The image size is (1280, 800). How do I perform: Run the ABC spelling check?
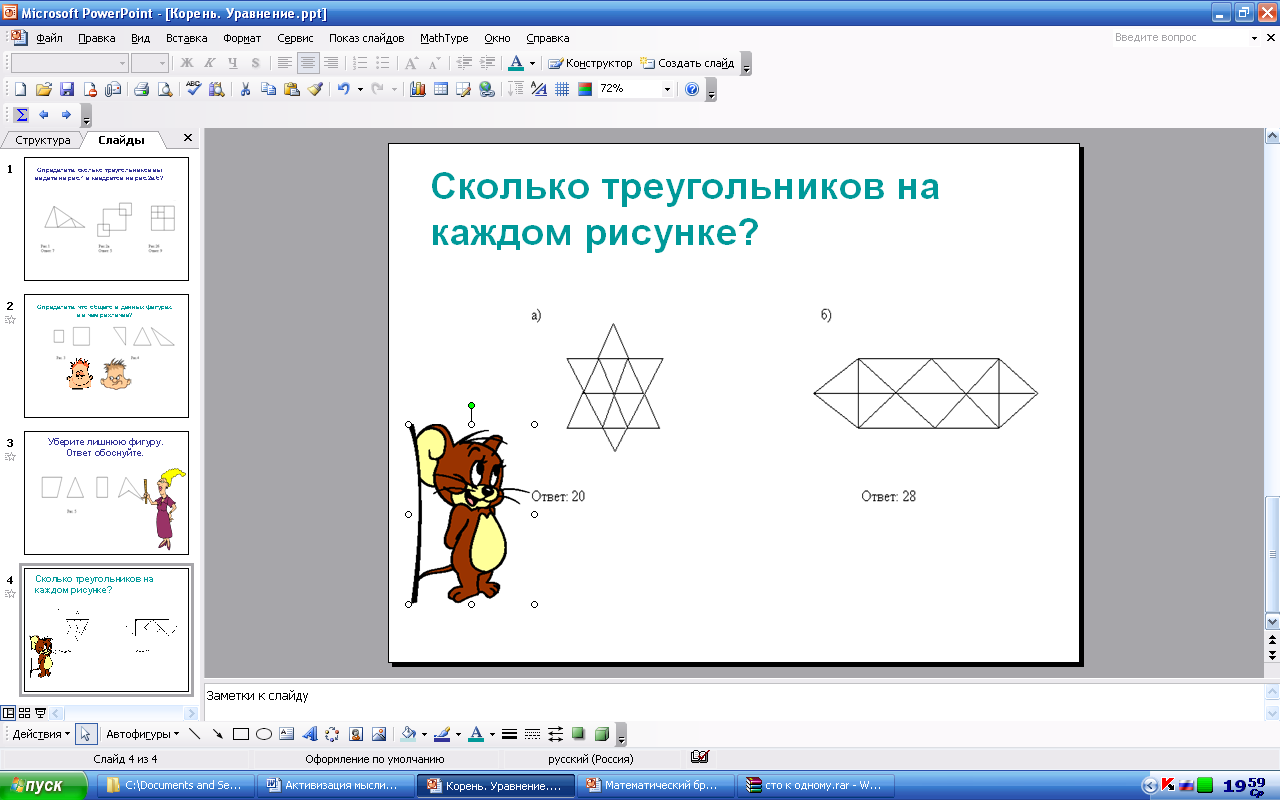[193, 89]
